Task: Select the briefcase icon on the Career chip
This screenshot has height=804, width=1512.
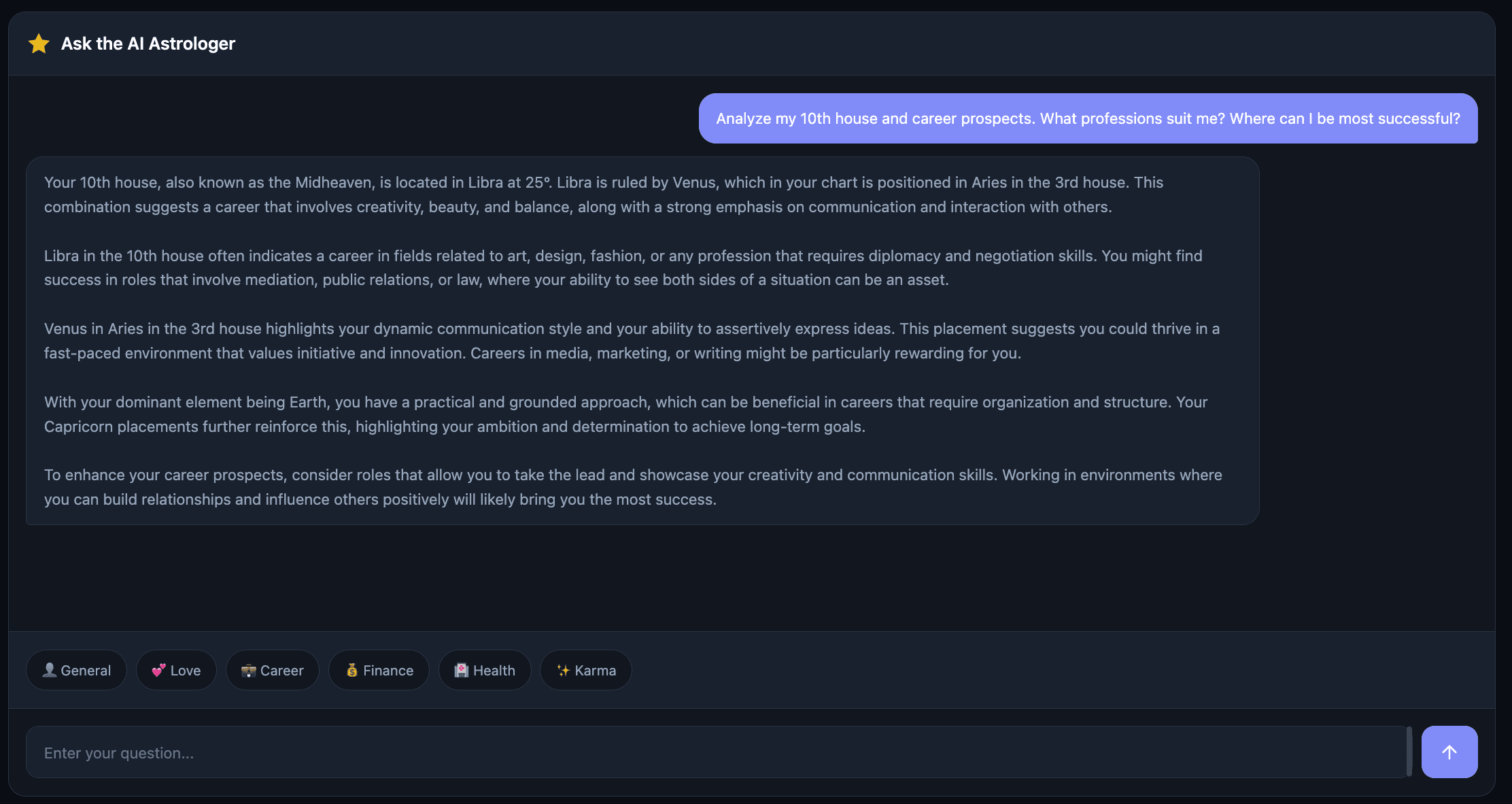Action: tap(249, 670)
